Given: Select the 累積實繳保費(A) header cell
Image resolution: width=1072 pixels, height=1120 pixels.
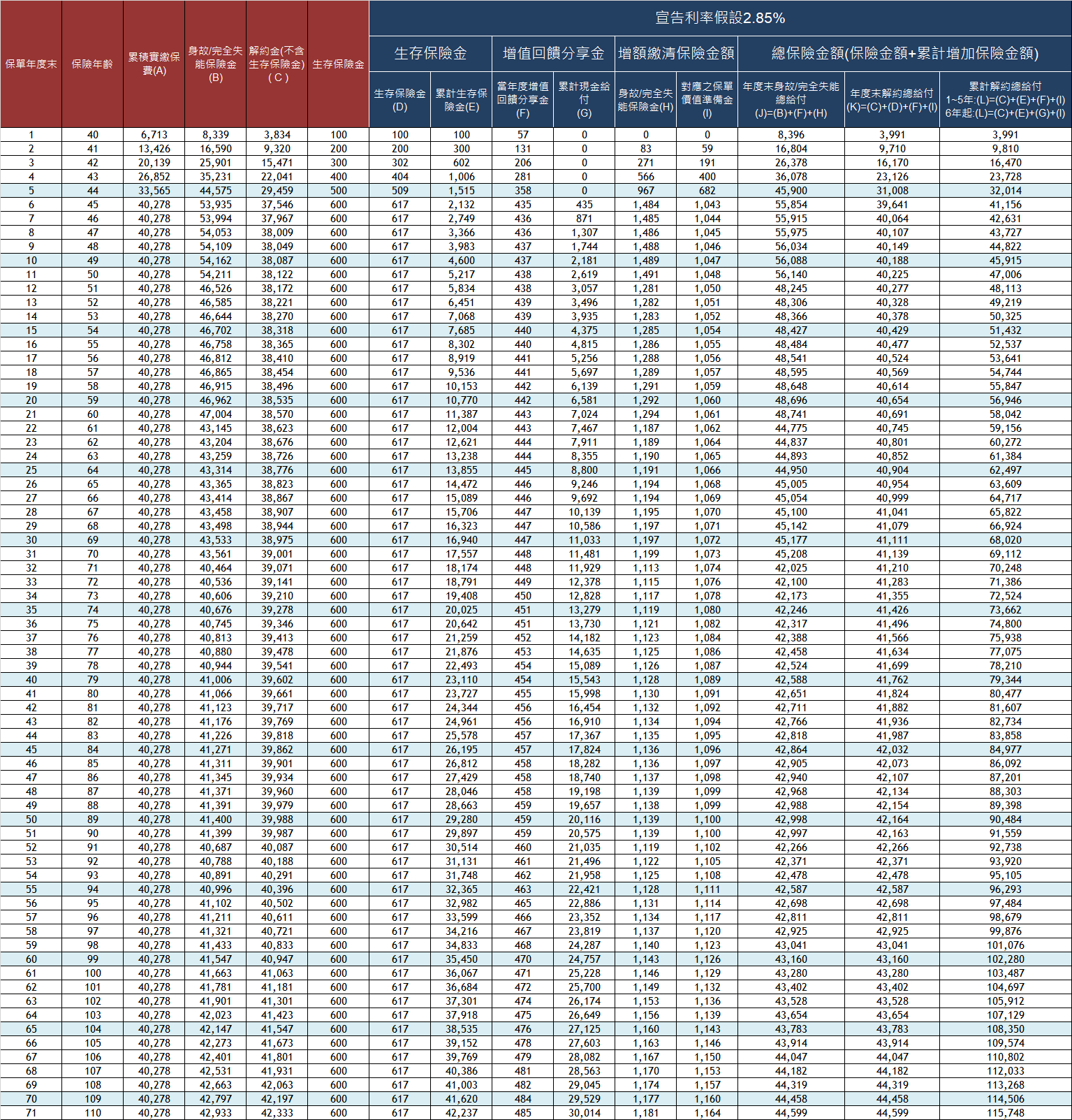Looking at the screenshot, I should (x=154, y=64).
